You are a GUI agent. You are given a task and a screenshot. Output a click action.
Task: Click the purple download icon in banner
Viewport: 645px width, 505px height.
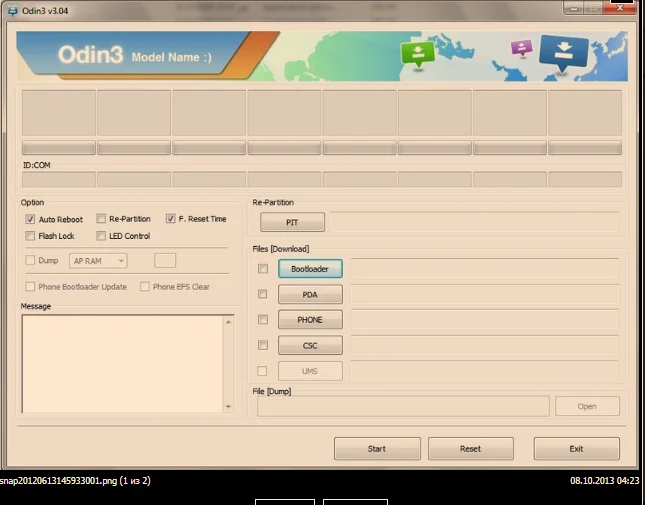[521, 49]
